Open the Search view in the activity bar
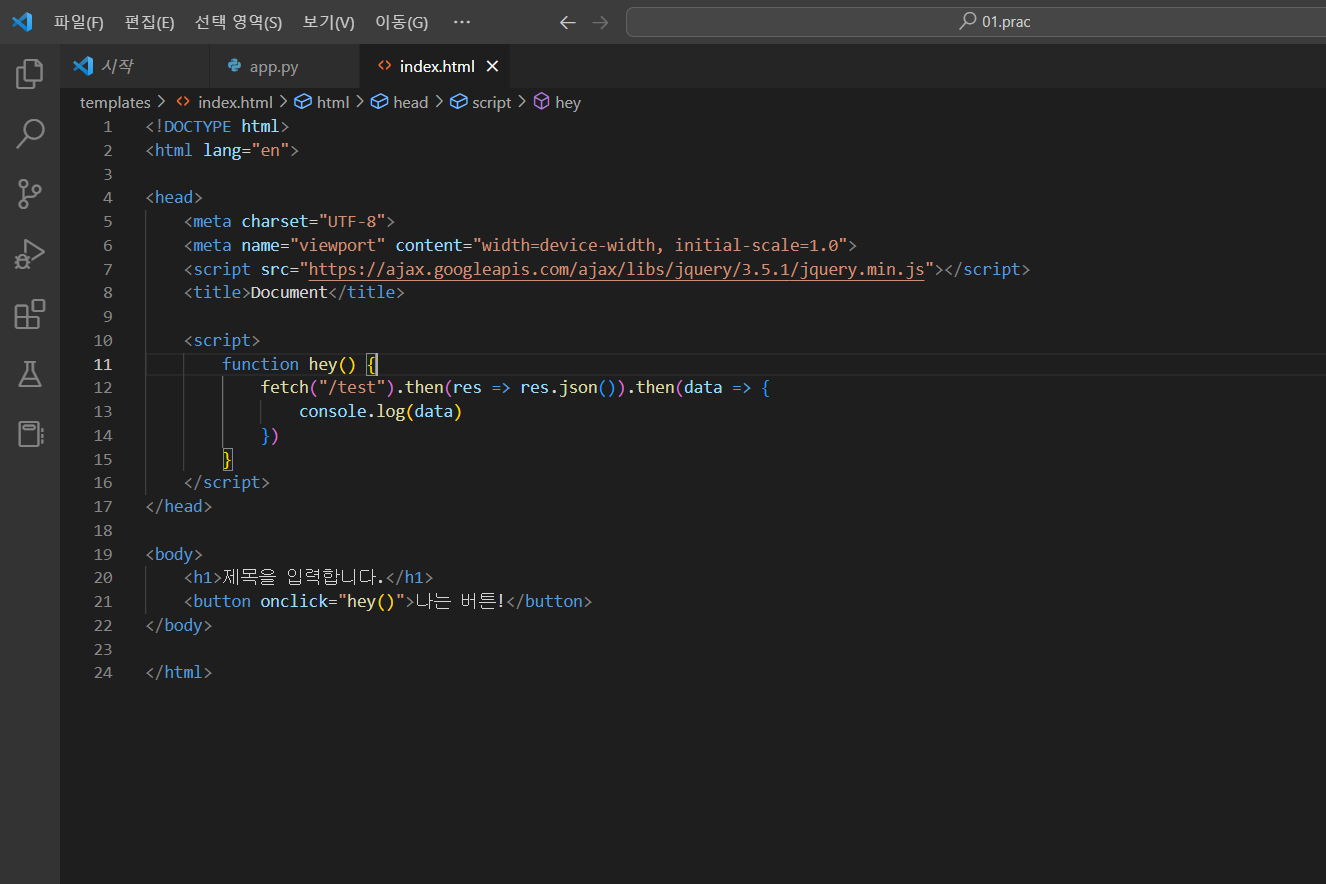Image resolution: width=1326 pixels, height=884 pixels. pyautogui.click(x=30, y=134)
